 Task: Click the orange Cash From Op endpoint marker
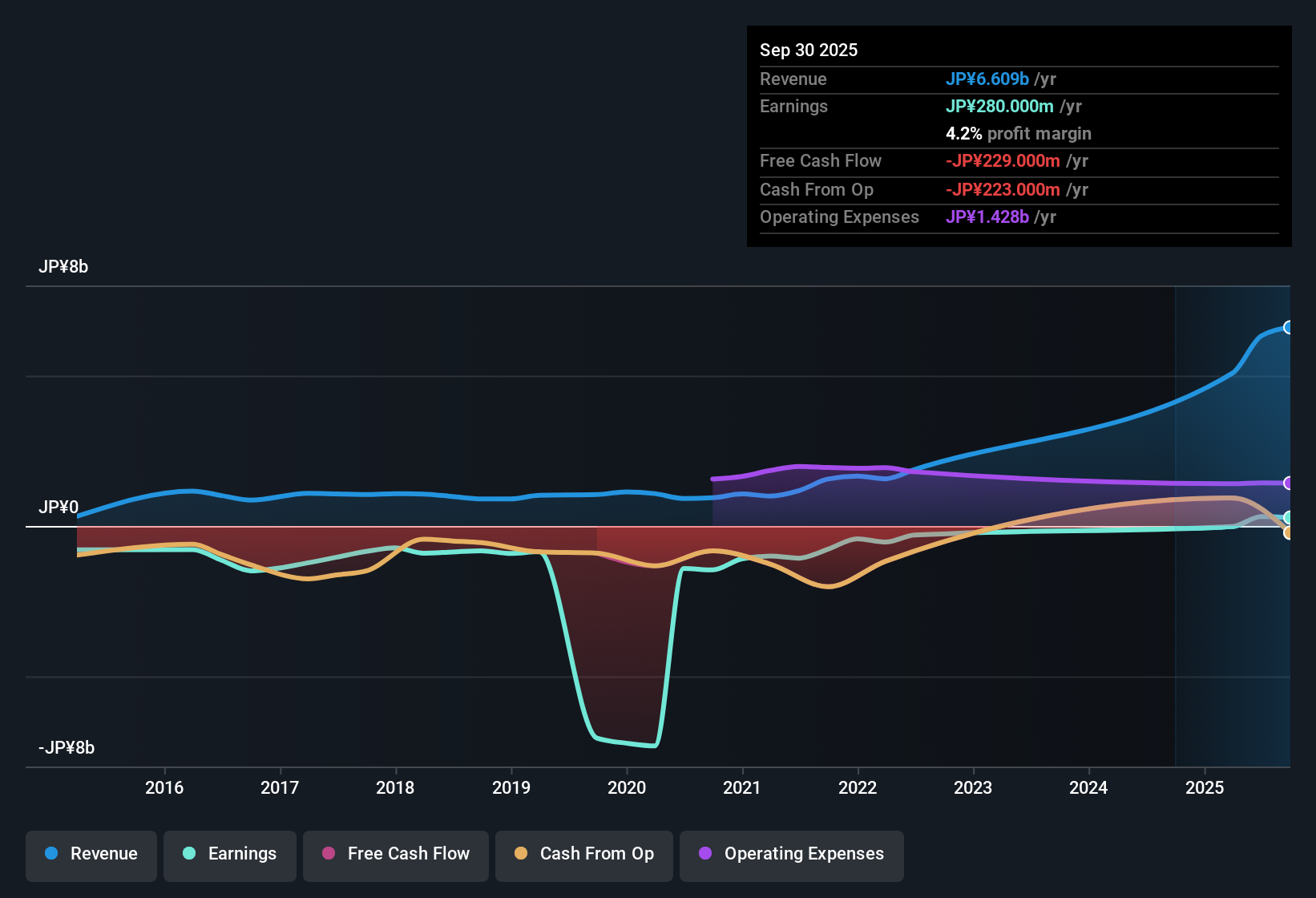(x=1289, y=533)
